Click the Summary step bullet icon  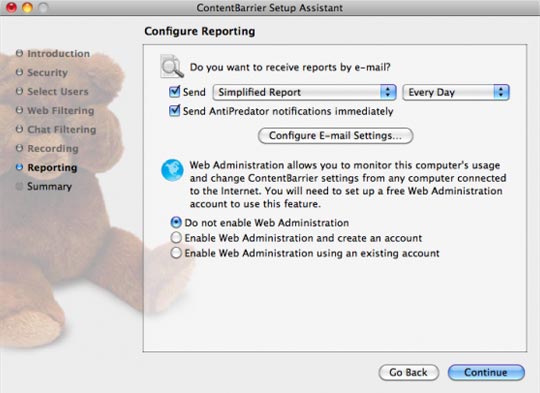[x=20, y=186]
